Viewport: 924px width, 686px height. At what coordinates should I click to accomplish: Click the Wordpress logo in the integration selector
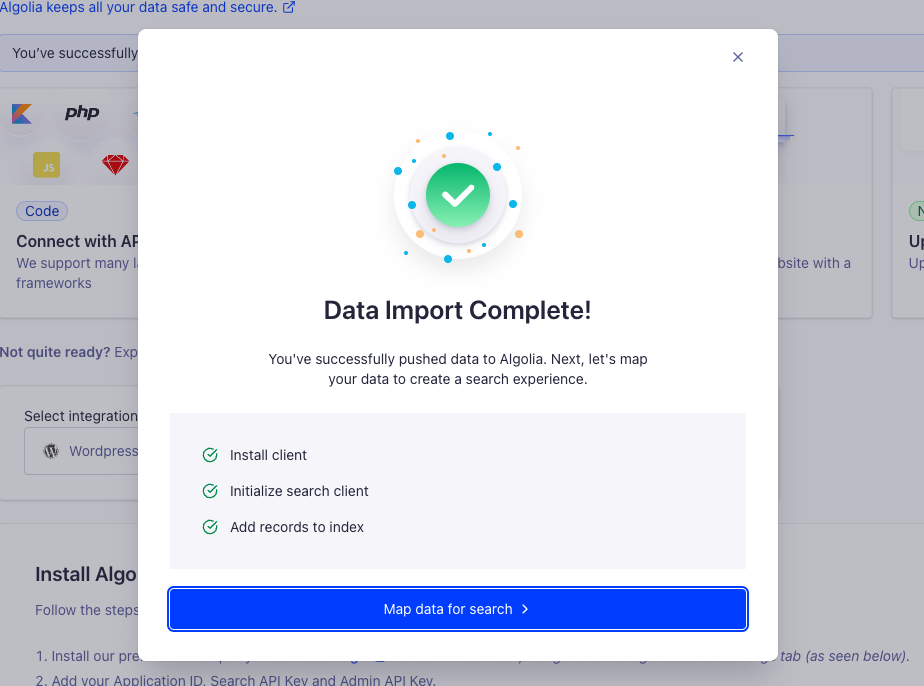[x=51, y=450]
